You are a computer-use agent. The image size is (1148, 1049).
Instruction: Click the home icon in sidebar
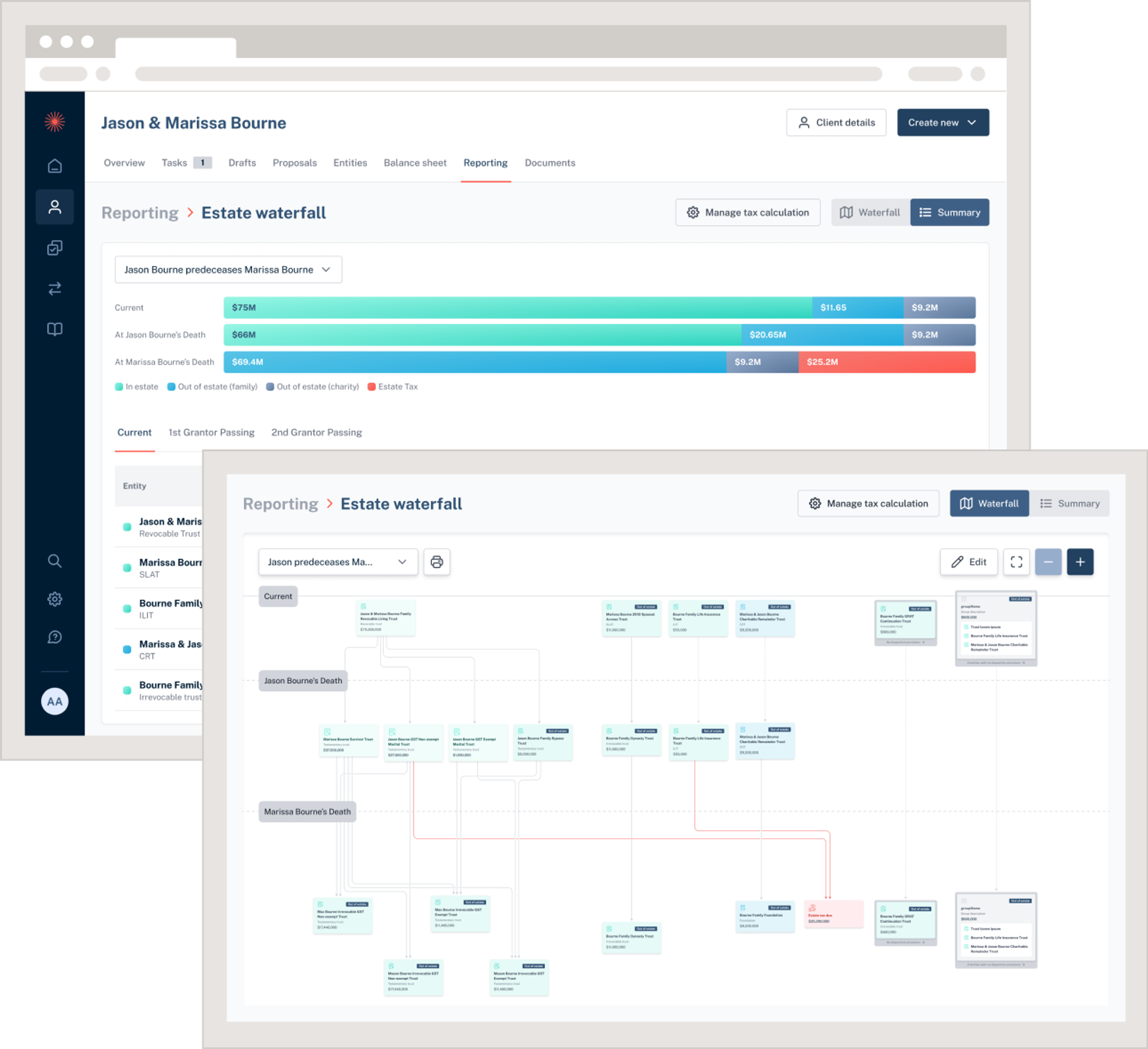pyautogui.click(x=55, y=166)
